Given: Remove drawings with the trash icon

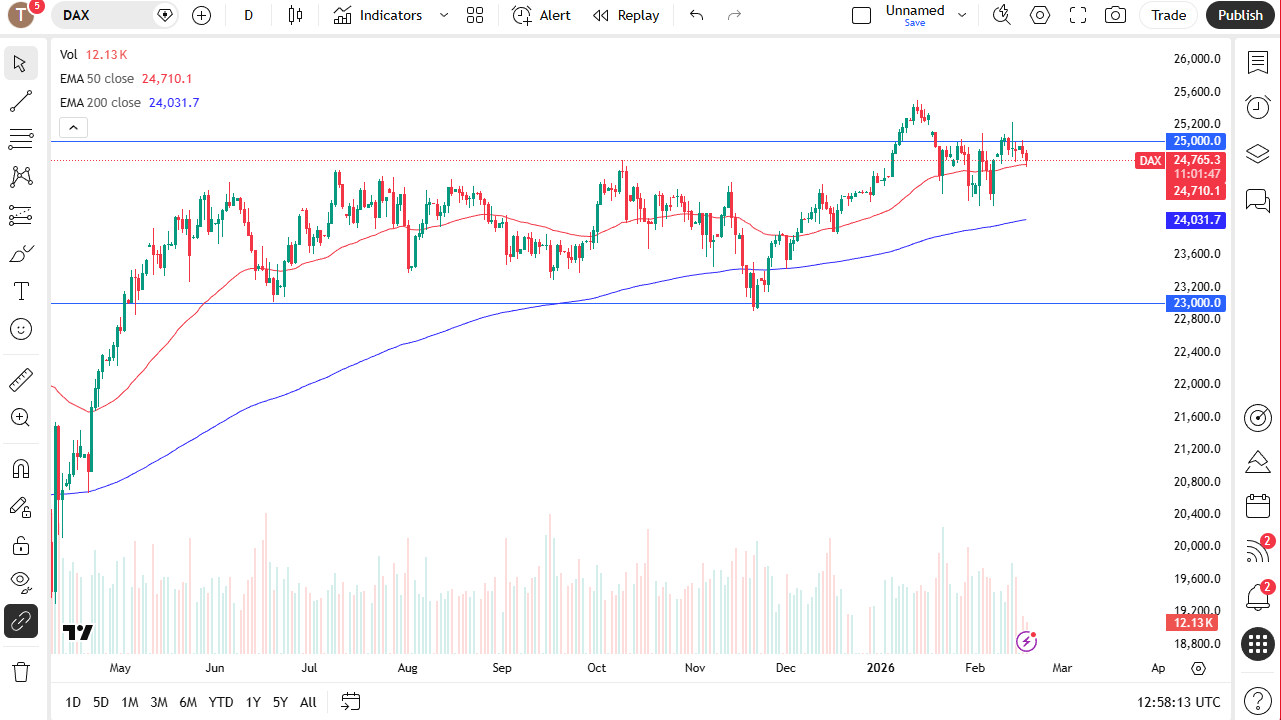Looking at the screenshot, I should pos(21,670).
